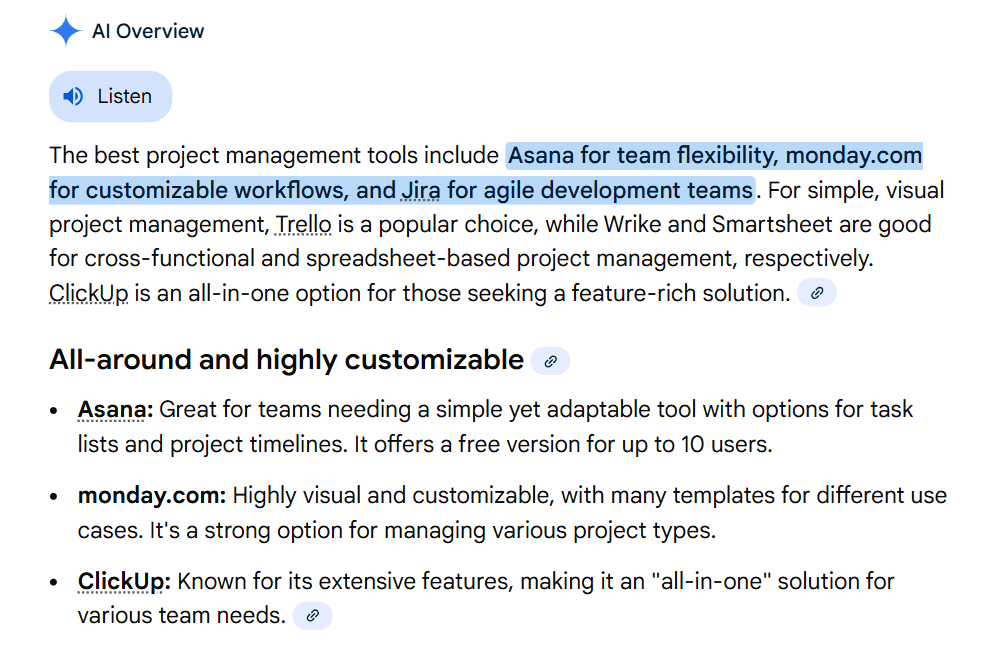Screen dimensions: 990x653
Task: Click the AI Overview title text
Action: pos(148,31)
